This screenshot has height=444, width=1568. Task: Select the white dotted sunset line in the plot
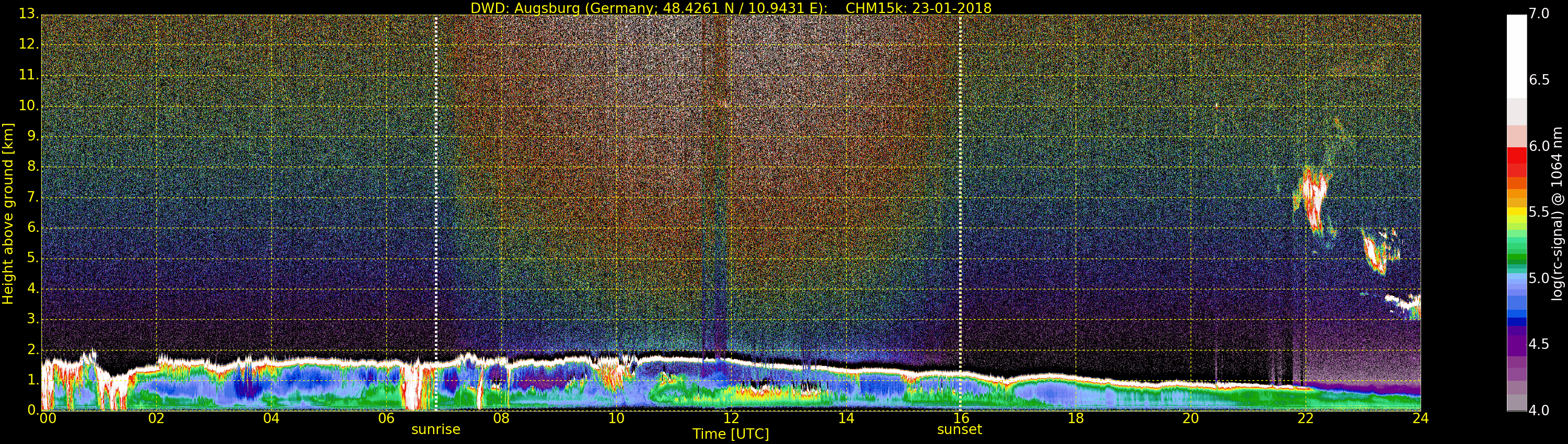(960, 213)
